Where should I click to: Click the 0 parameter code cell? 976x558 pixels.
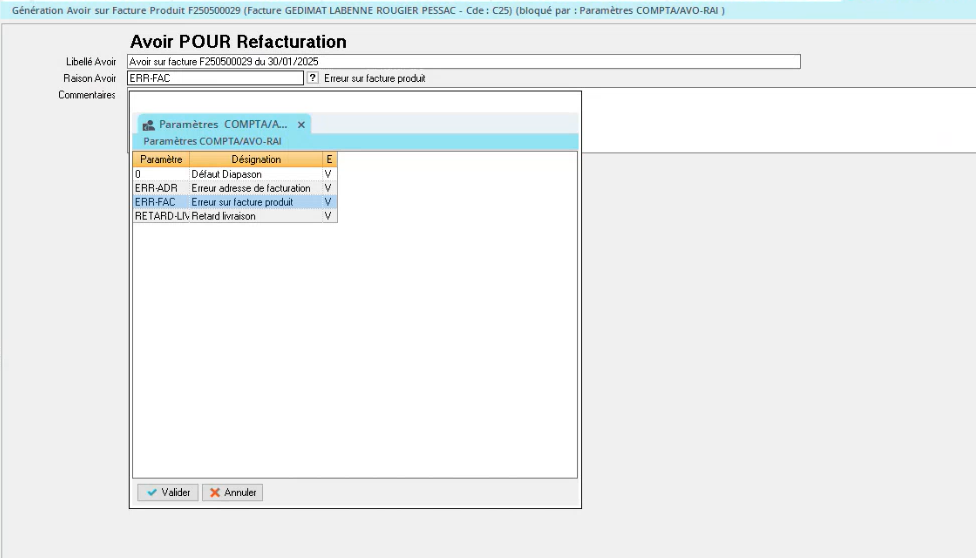click(160, 174)
